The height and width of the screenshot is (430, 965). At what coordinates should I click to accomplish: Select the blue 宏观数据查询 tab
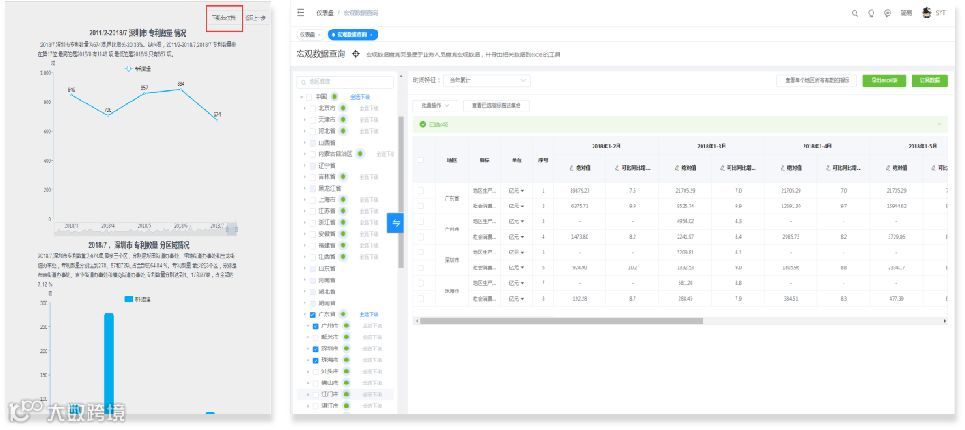(x=353, y=35)
